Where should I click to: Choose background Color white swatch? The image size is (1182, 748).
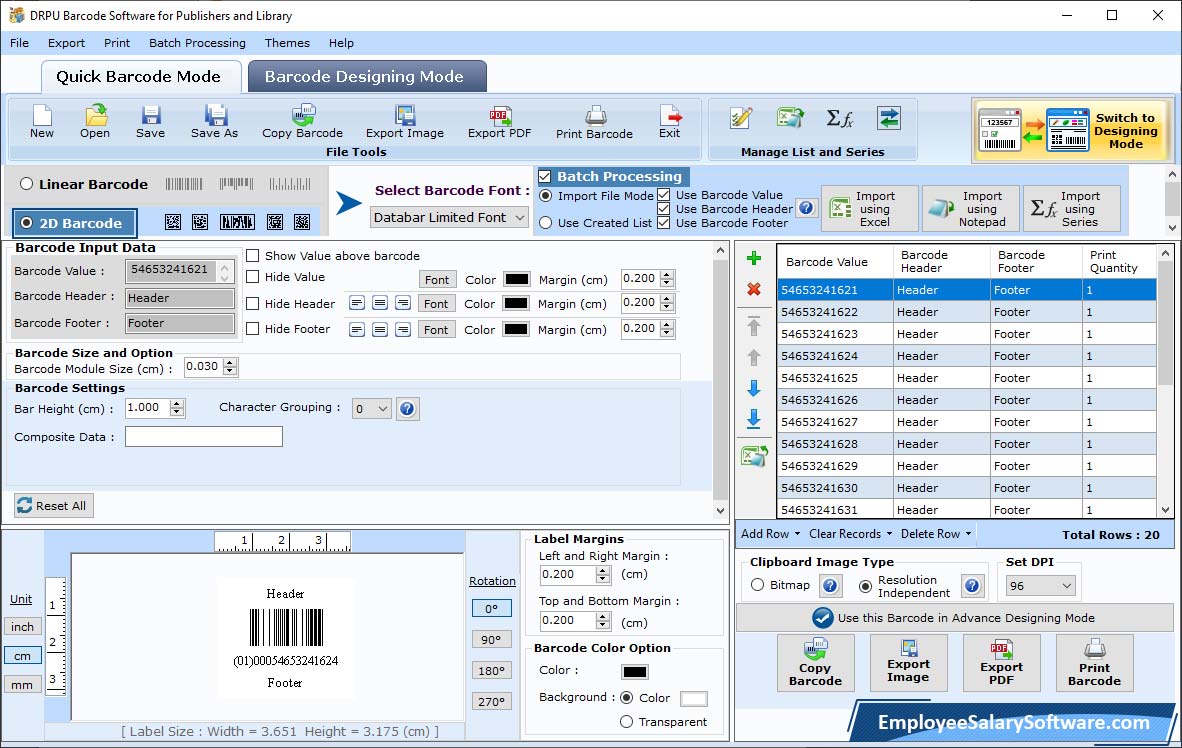694,698
